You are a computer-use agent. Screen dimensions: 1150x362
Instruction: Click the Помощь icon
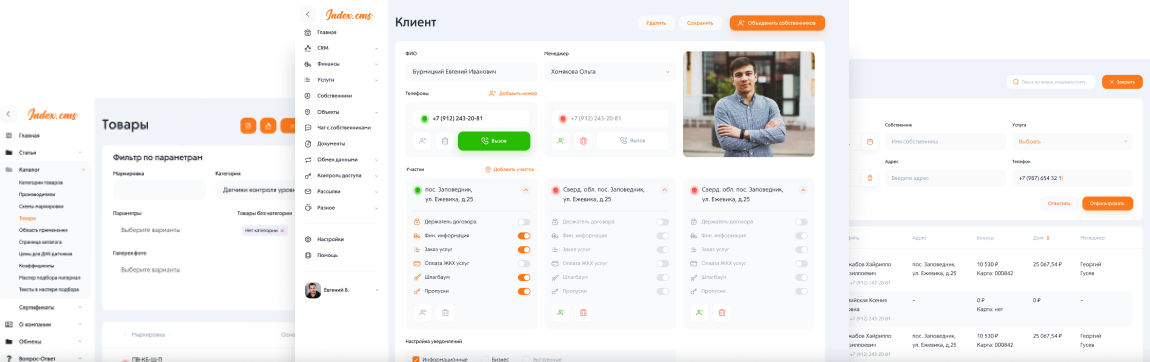pyautogui.click(x=308, y=255)
